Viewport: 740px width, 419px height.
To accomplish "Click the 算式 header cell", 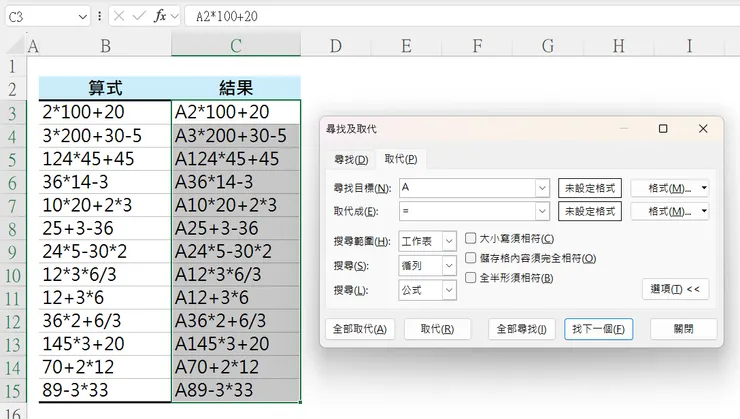I will [105, 88].
